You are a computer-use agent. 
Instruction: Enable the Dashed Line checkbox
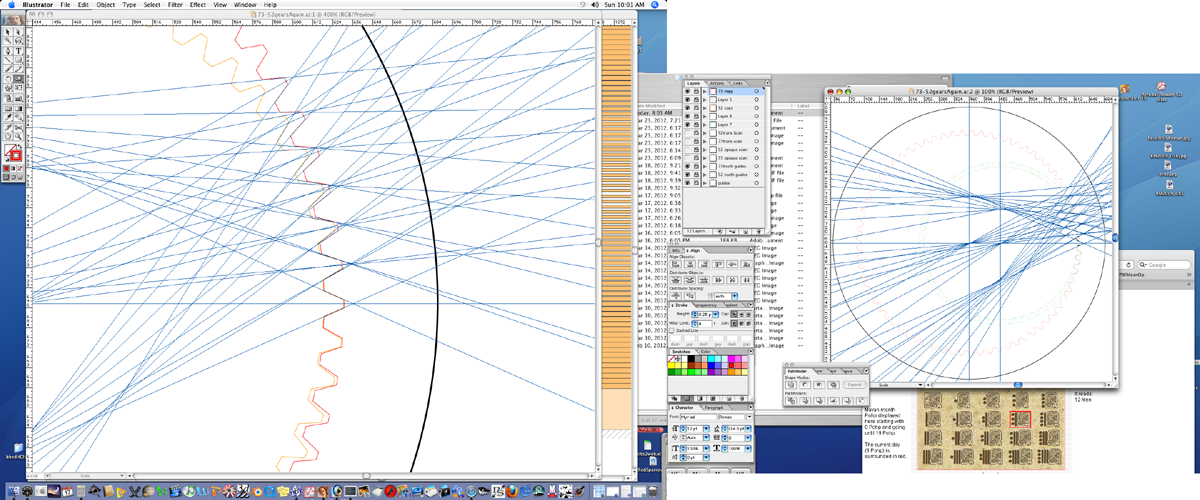[671, 330]
